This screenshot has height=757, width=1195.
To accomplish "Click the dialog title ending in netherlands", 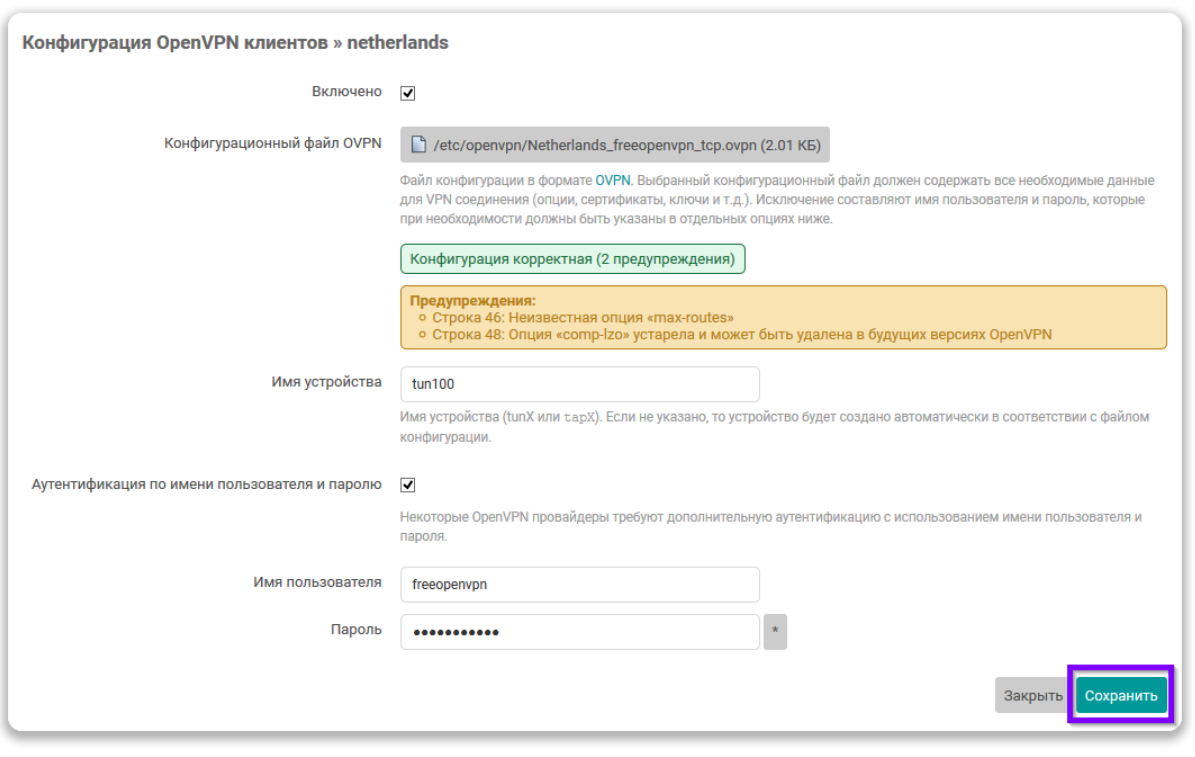I will [x=235, y=43].
